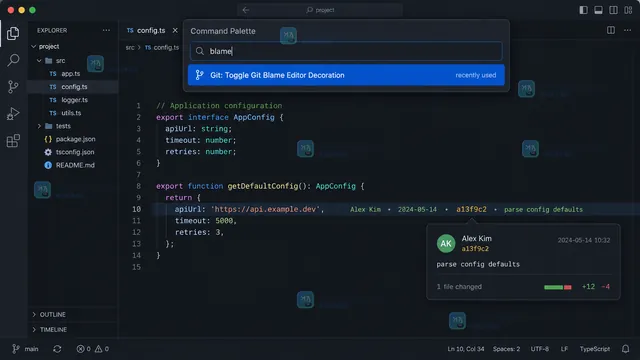Screen dimensions: 640x360
Task: Run Git: Toggle Git Blame Editor Decoration
Action: pos(346,75)
